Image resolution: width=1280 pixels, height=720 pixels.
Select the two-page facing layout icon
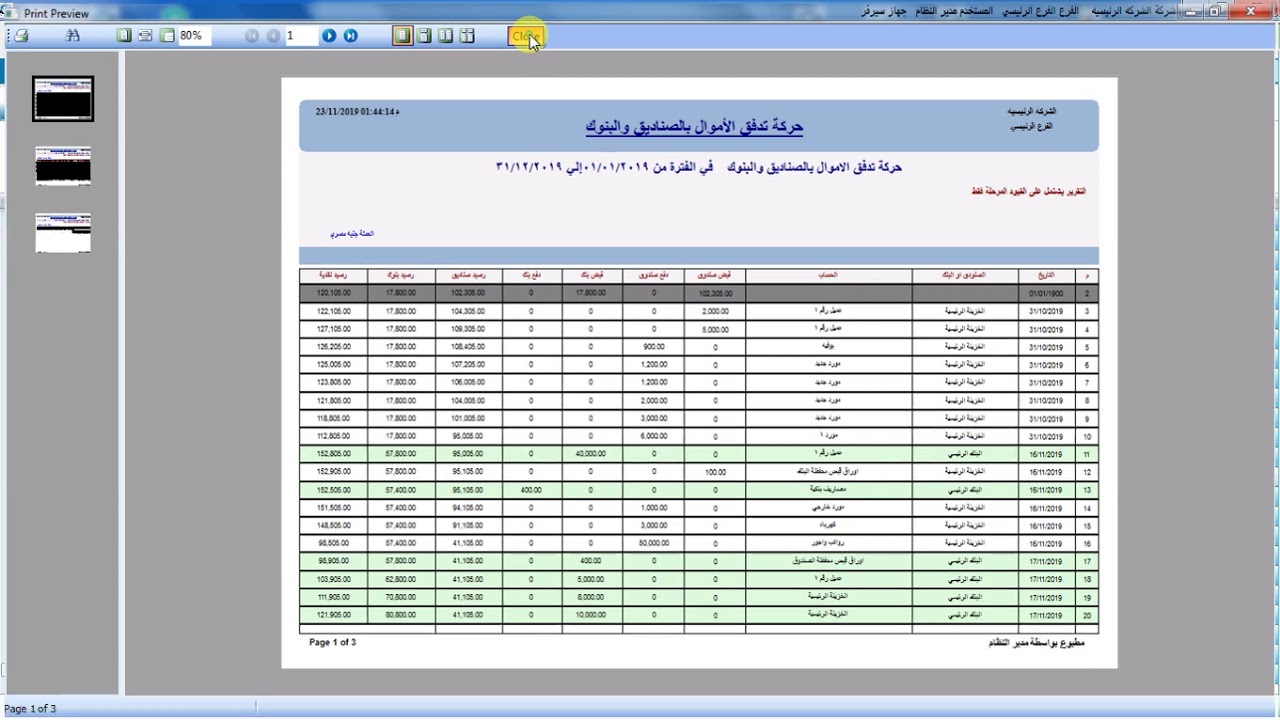[446, 36]
